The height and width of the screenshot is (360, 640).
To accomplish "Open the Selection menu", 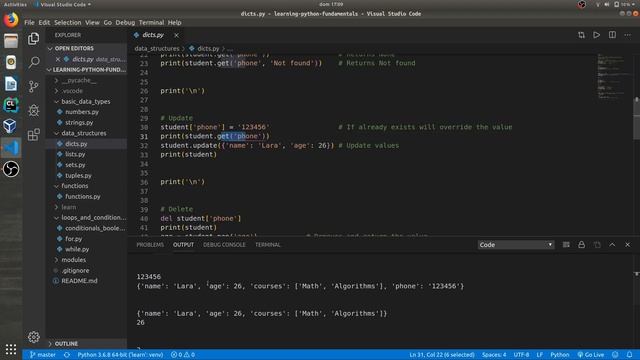I will pos(68,22).
